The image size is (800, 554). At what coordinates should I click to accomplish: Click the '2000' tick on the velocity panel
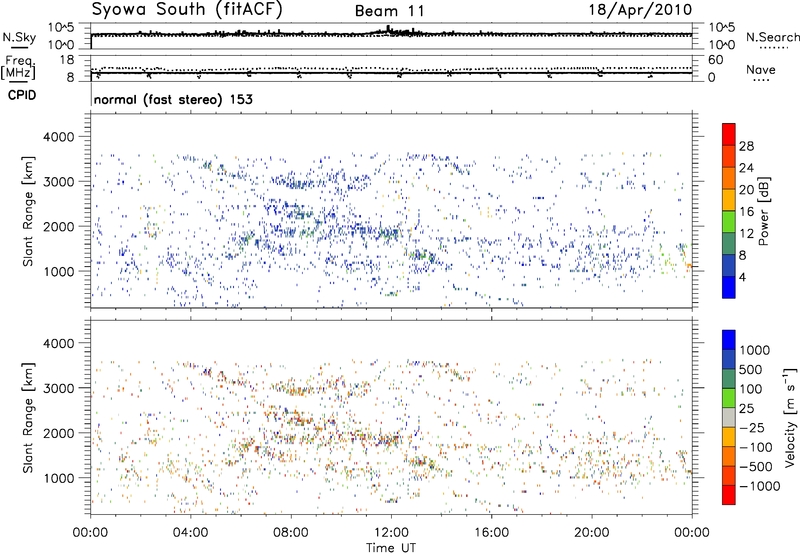click(x=59, y=433)
